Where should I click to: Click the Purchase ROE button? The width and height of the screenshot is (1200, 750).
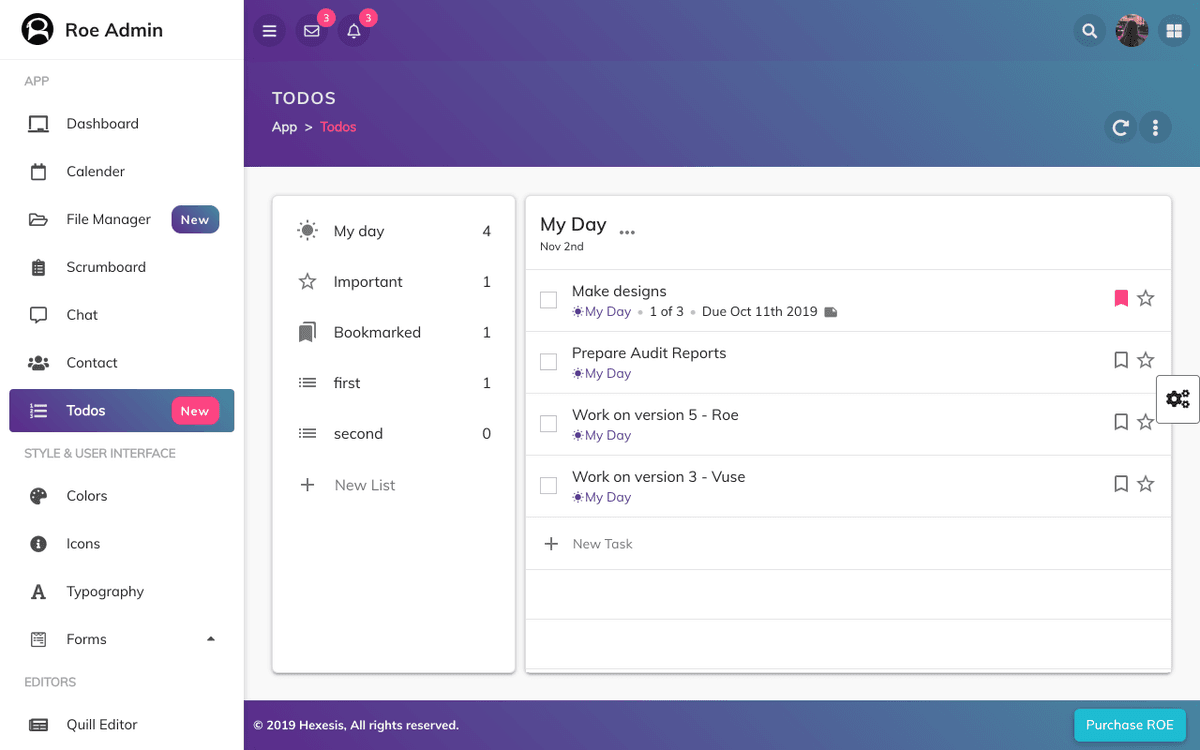1129,725
